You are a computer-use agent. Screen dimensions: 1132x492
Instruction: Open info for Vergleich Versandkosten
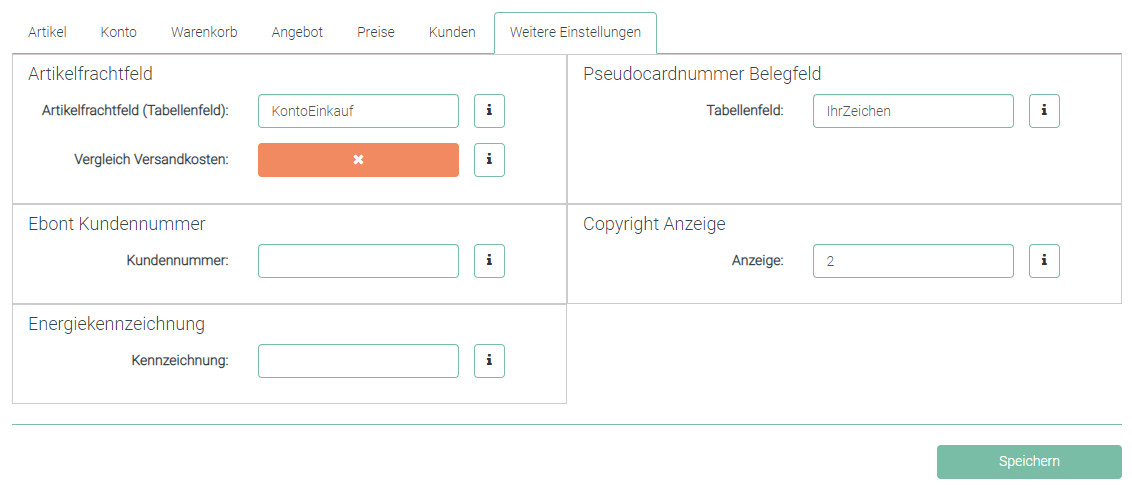click(x=489, y=160)
